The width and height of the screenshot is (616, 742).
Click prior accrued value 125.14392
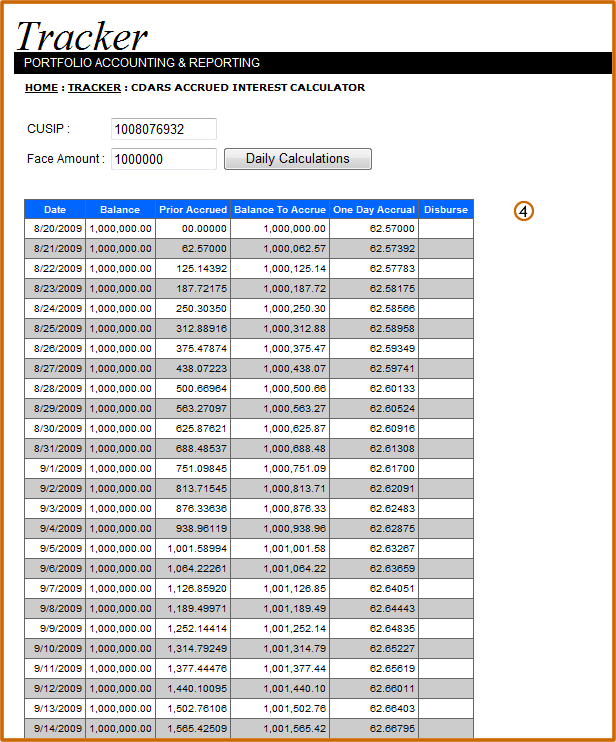[x=193, y=268]
